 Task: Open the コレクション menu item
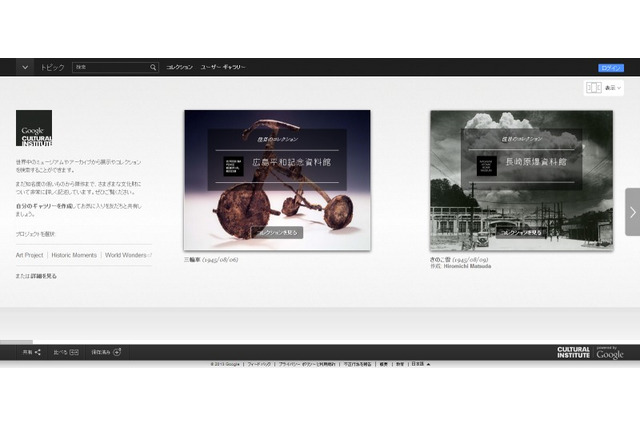(x=179, y=67)
